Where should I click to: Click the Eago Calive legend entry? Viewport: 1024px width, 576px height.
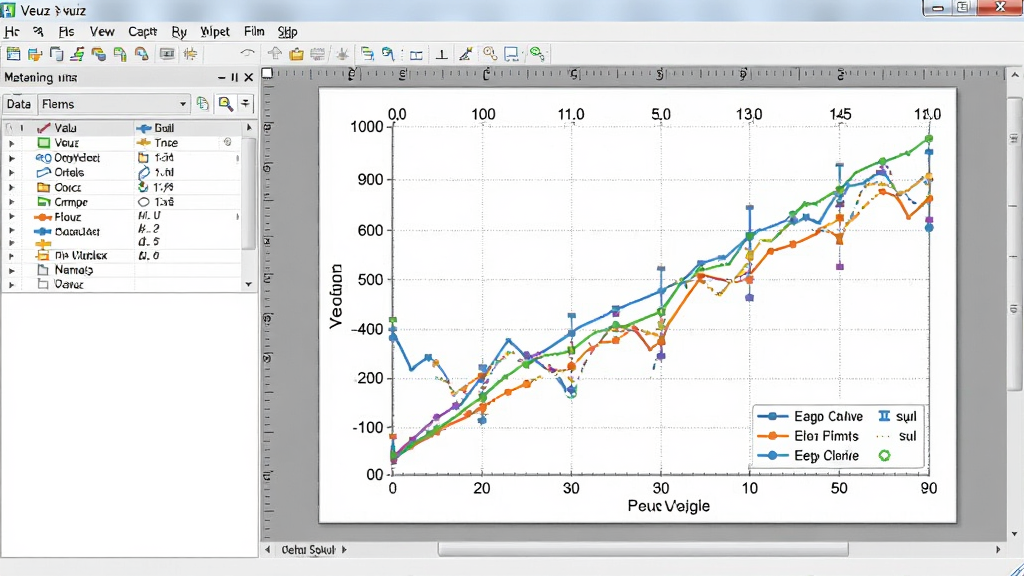tap(811, 416)
